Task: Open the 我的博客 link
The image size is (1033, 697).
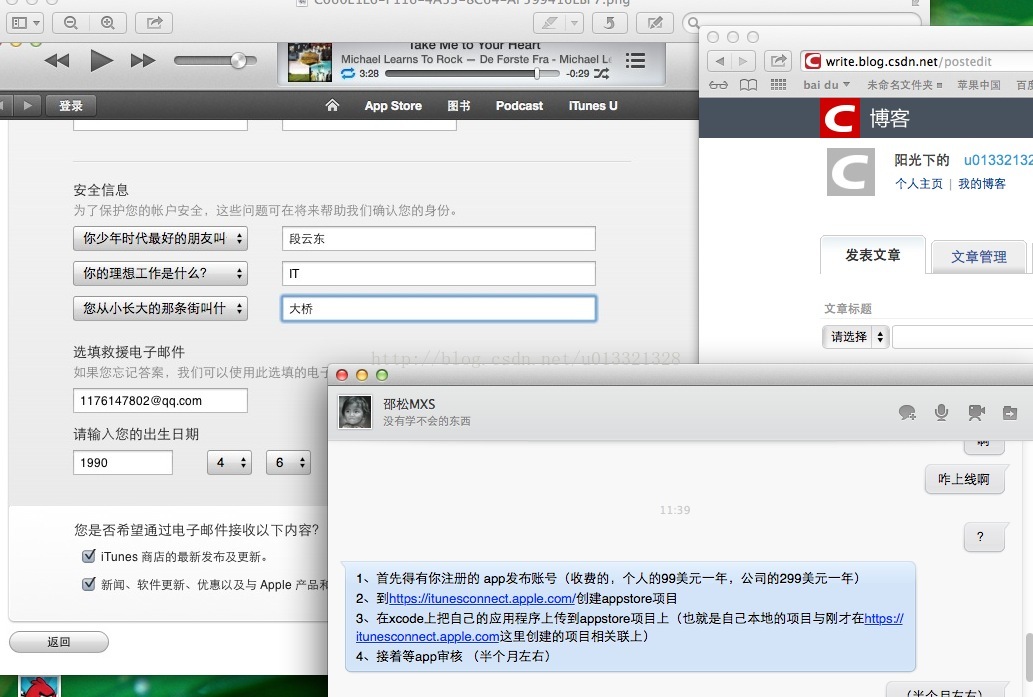Action: [982, 184]
